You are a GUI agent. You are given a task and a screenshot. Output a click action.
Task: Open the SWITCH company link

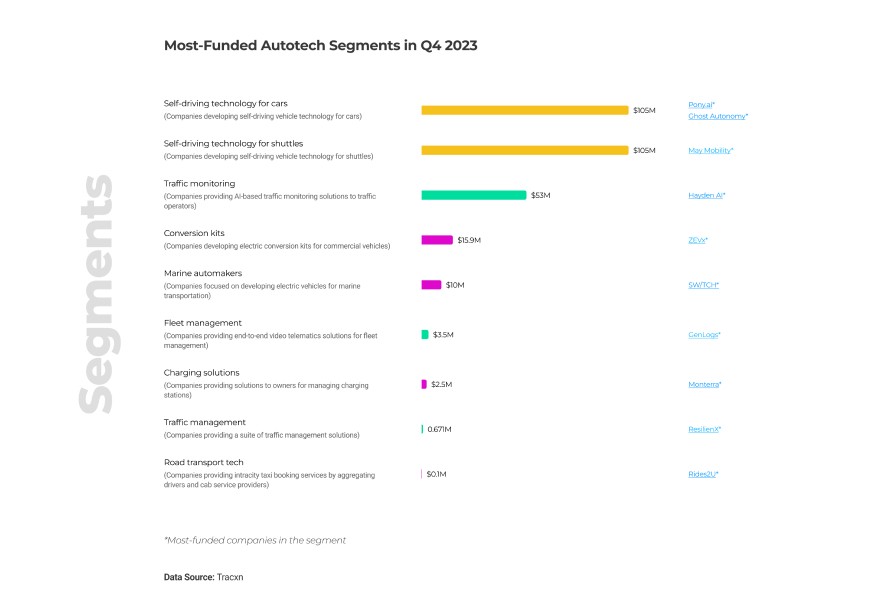pyautogui.click(x=702, y=285)
